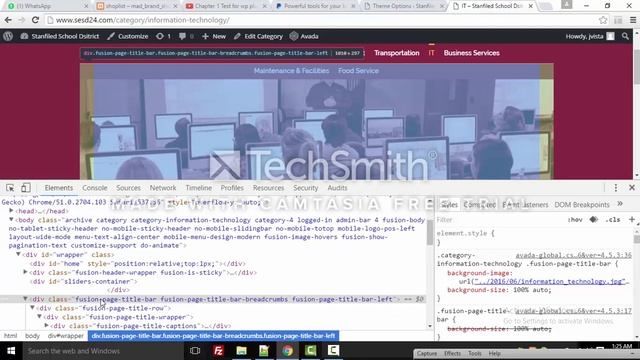Open the avada-global.css :36 source link

(x=573, y=255)
